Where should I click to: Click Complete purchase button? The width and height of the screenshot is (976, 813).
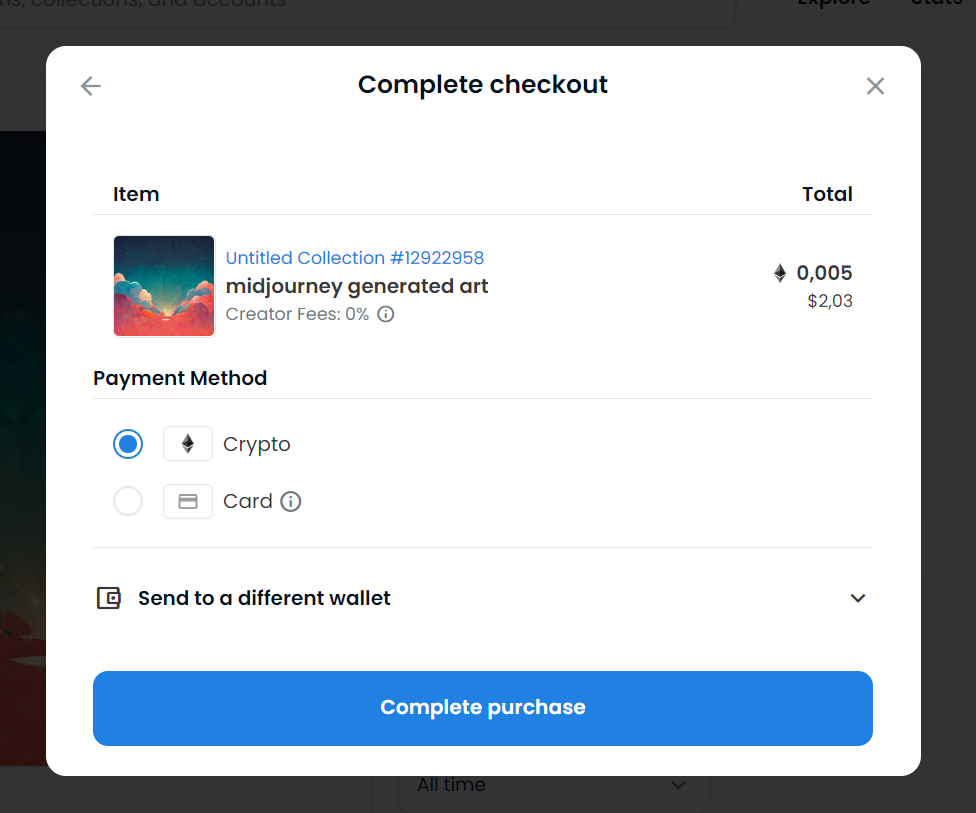coord(482,708)
